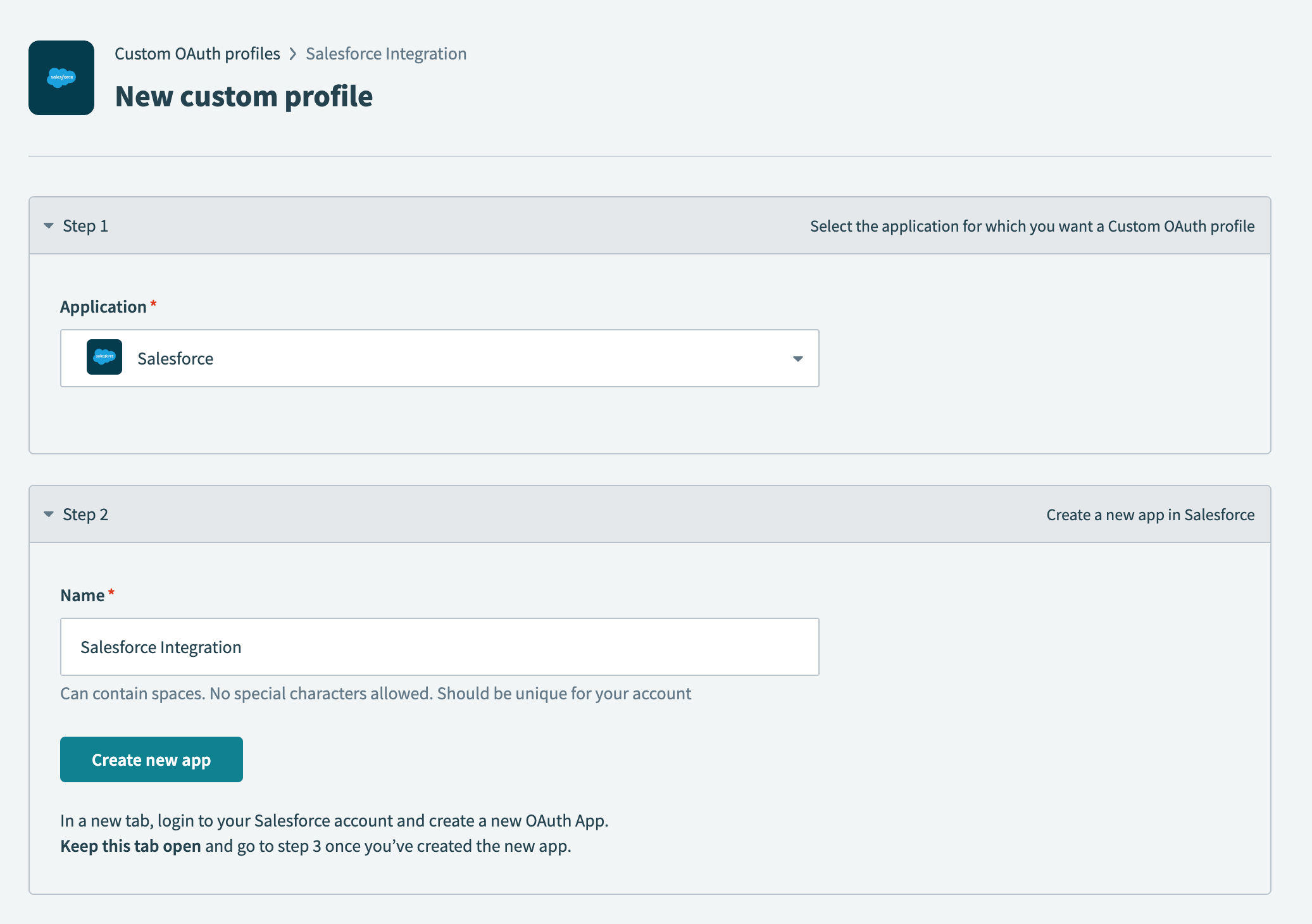The height and width of the screenshot is (924, 1312).
Task: Open the Application dropdown menu
Action: point(439,358)
